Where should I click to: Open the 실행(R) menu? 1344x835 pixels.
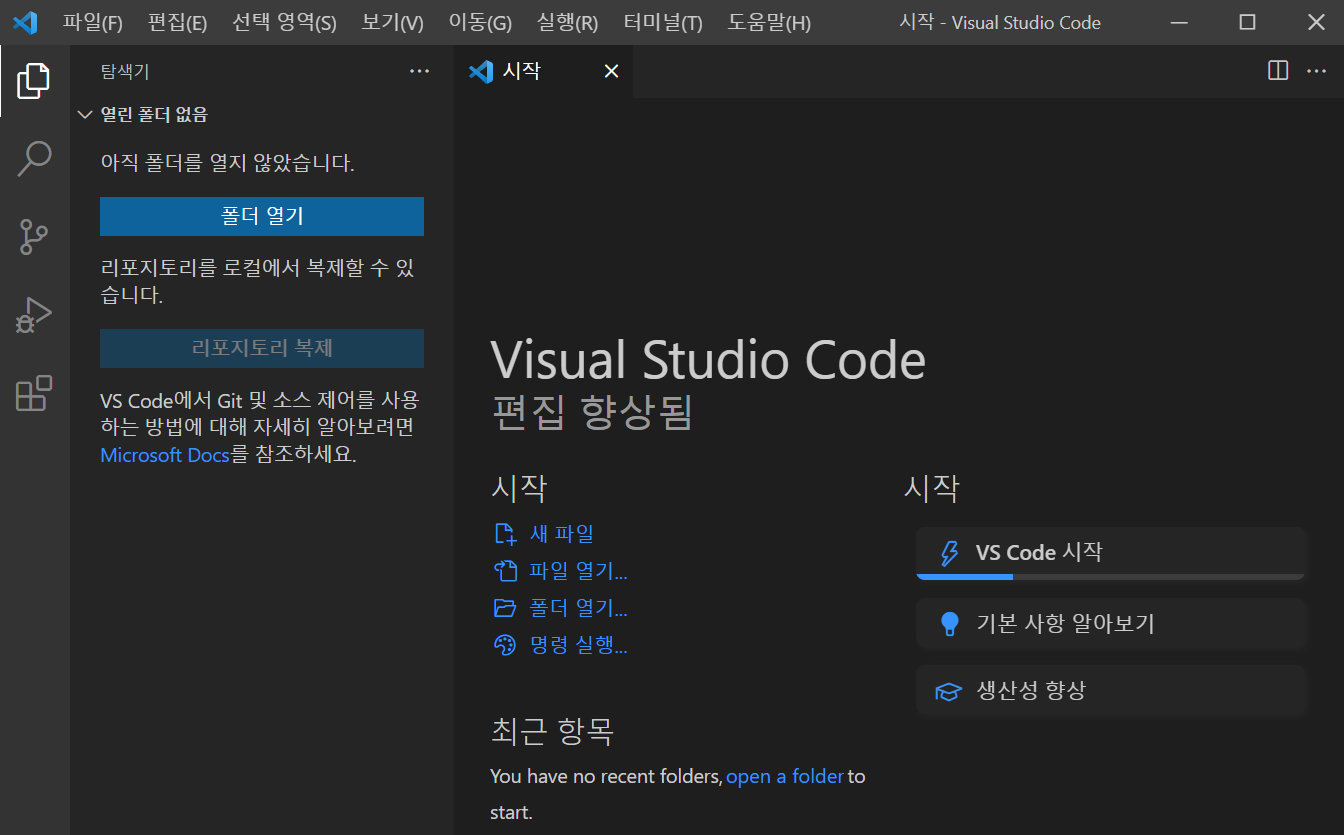click(x=567, y=22)
